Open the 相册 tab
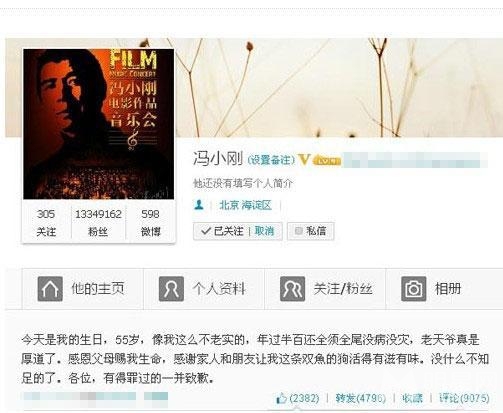The height and width of the screenshot is (413, 503). click(x=445, y=289)
